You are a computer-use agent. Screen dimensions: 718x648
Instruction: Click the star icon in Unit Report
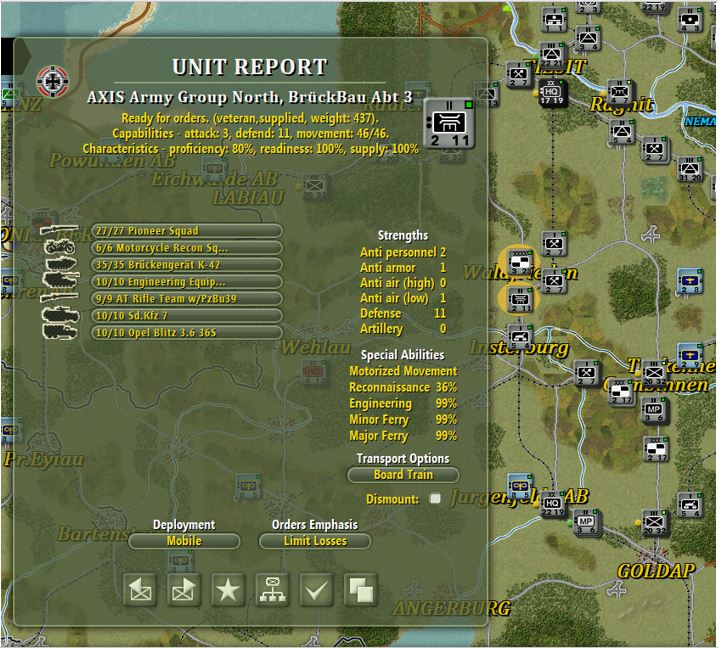tap(228, 589)
